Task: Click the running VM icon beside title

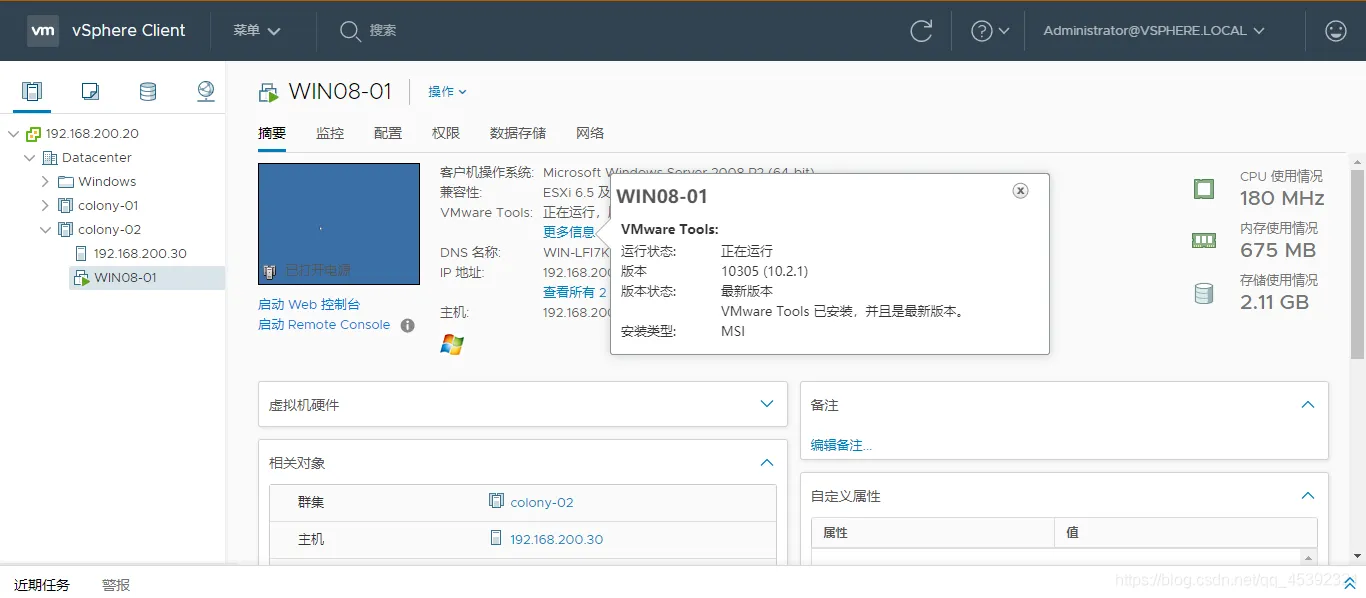Action: pos(269,92)
